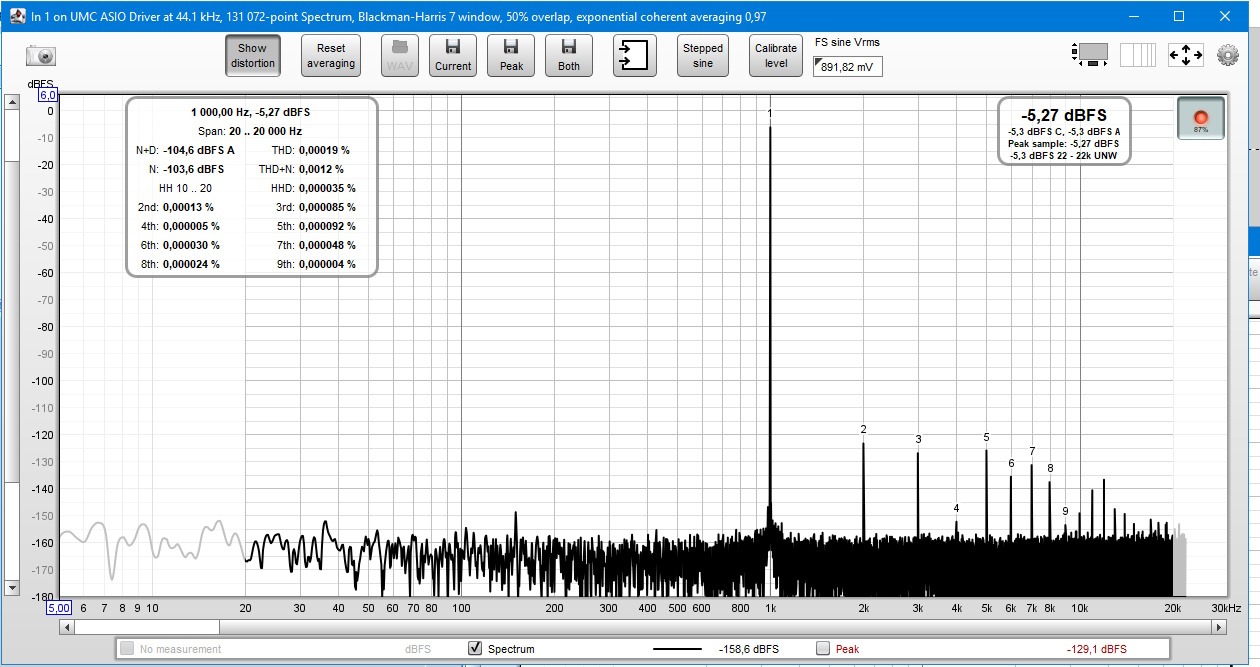Click the Calibrate level button

click(x=776, y=55)
